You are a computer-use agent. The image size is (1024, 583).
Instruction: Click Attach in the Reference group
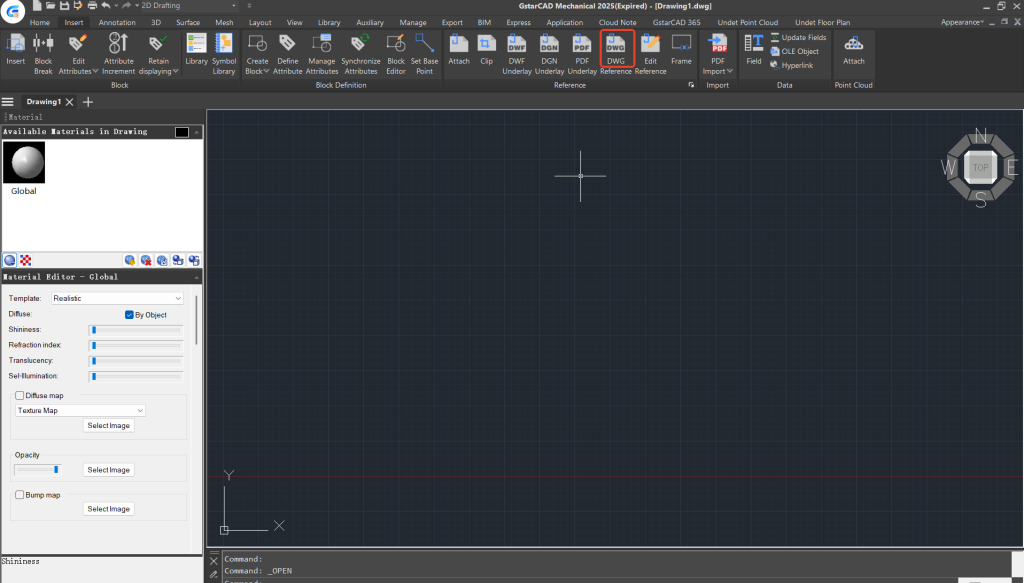pos(458,50)
